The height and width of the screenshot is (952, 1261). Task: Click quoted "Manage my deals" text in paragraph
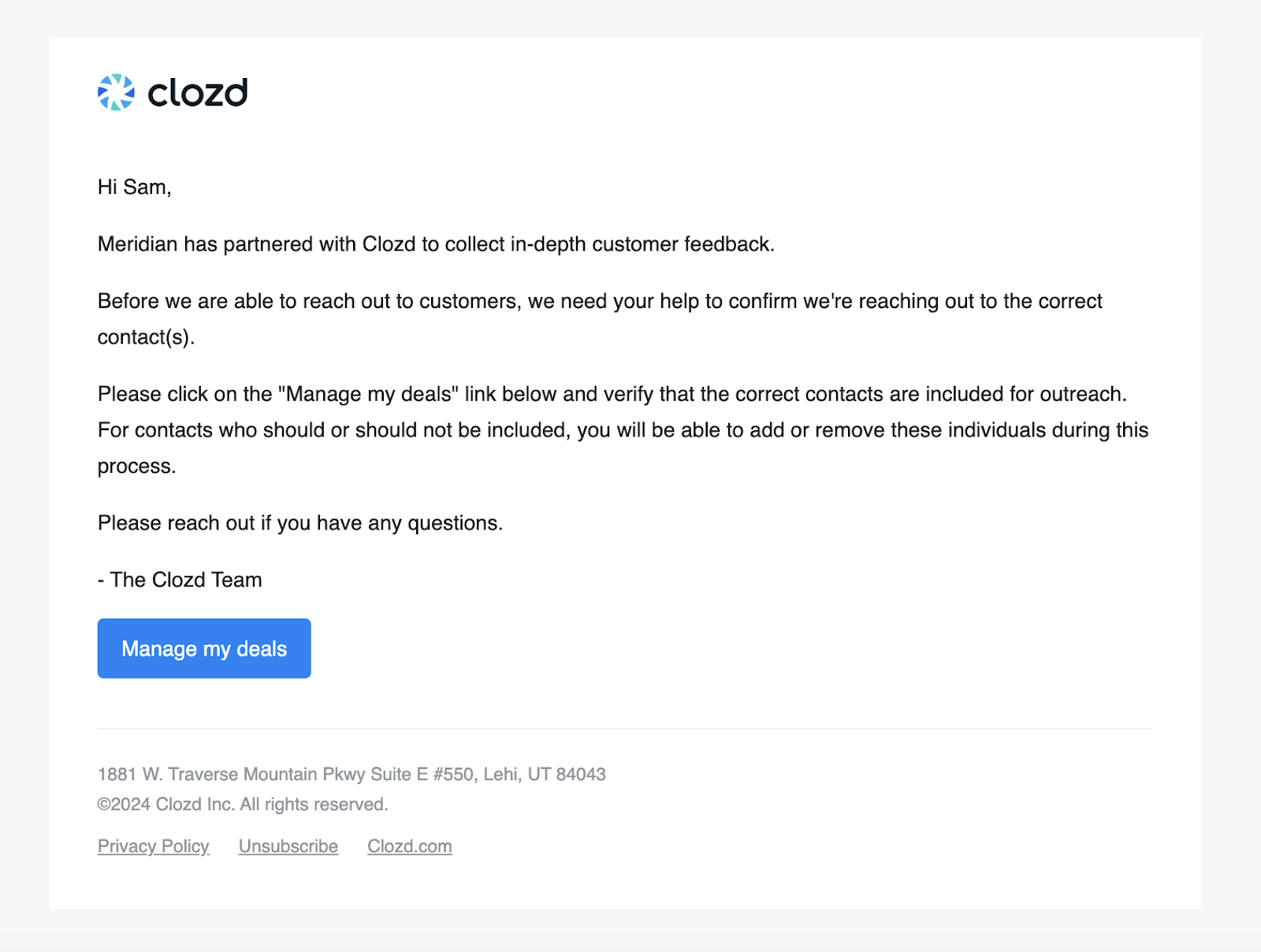tap(369, 393)
